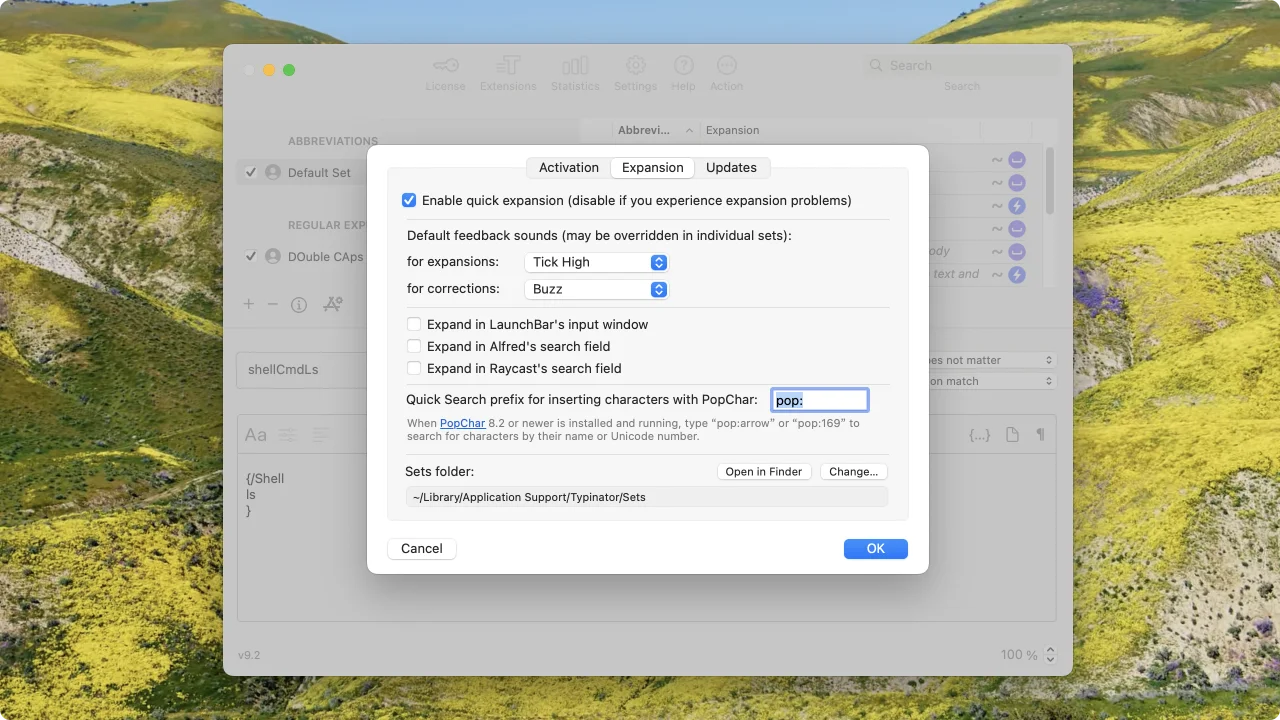Click the paragraph pilcrow icon
The width and height of the screenshot is (1280, 720).
(x=1040, y=435)
